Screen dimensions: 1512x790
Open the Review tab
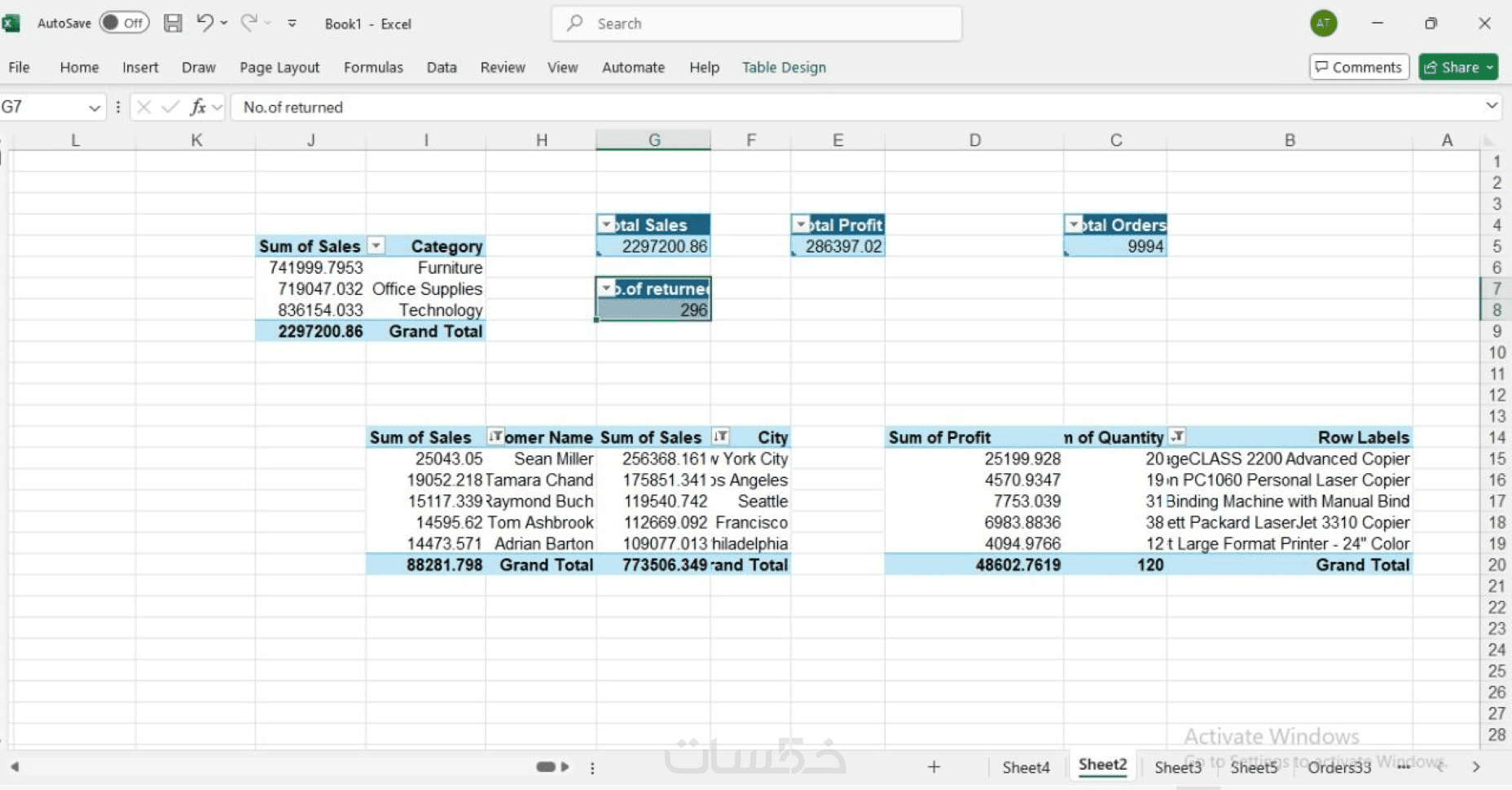tap(503, 68)
